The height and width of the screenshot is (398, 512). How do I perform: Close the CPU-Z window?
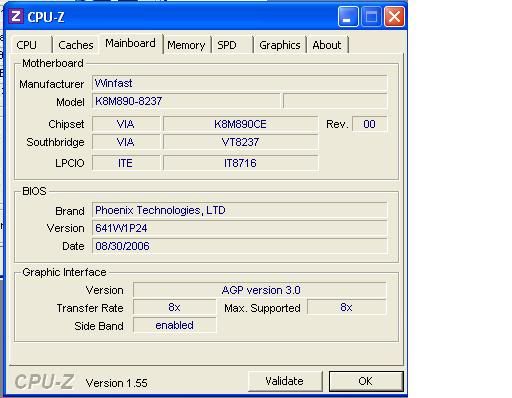pyautogui.click(x=394, y=16)
